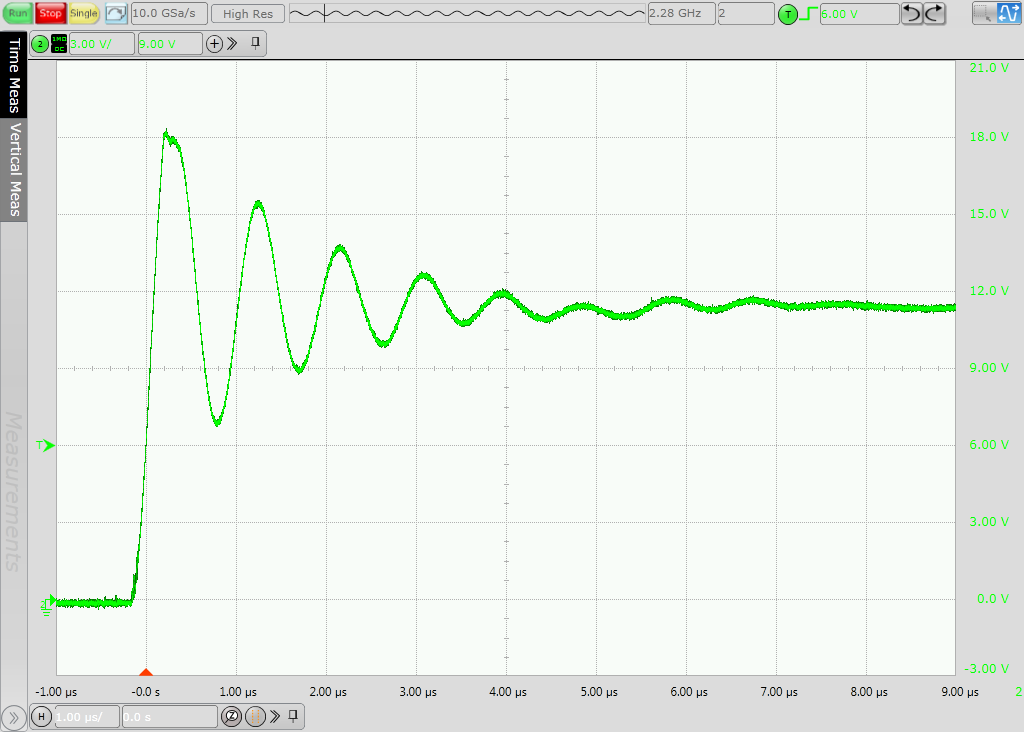
Task: Click the trigger level T marker arrow
Action: click(45, 445)
